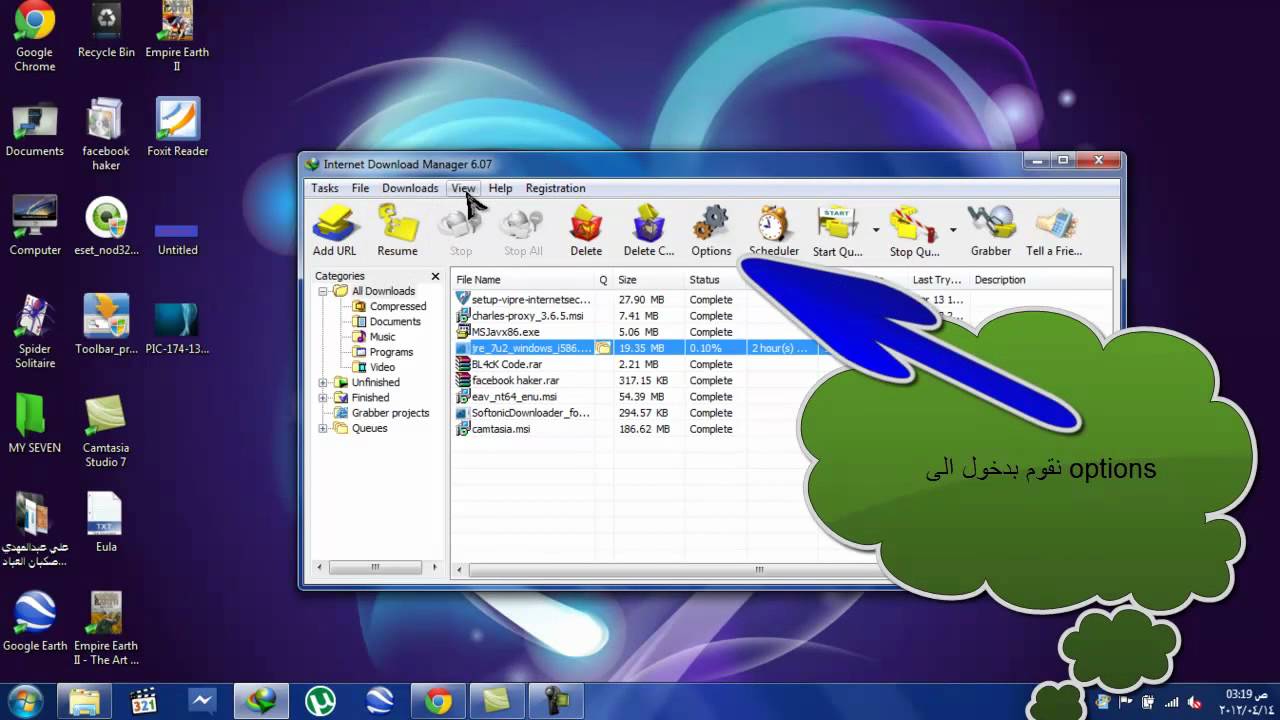
Task: Sort by the Description column header
Action: point(1040,280)
